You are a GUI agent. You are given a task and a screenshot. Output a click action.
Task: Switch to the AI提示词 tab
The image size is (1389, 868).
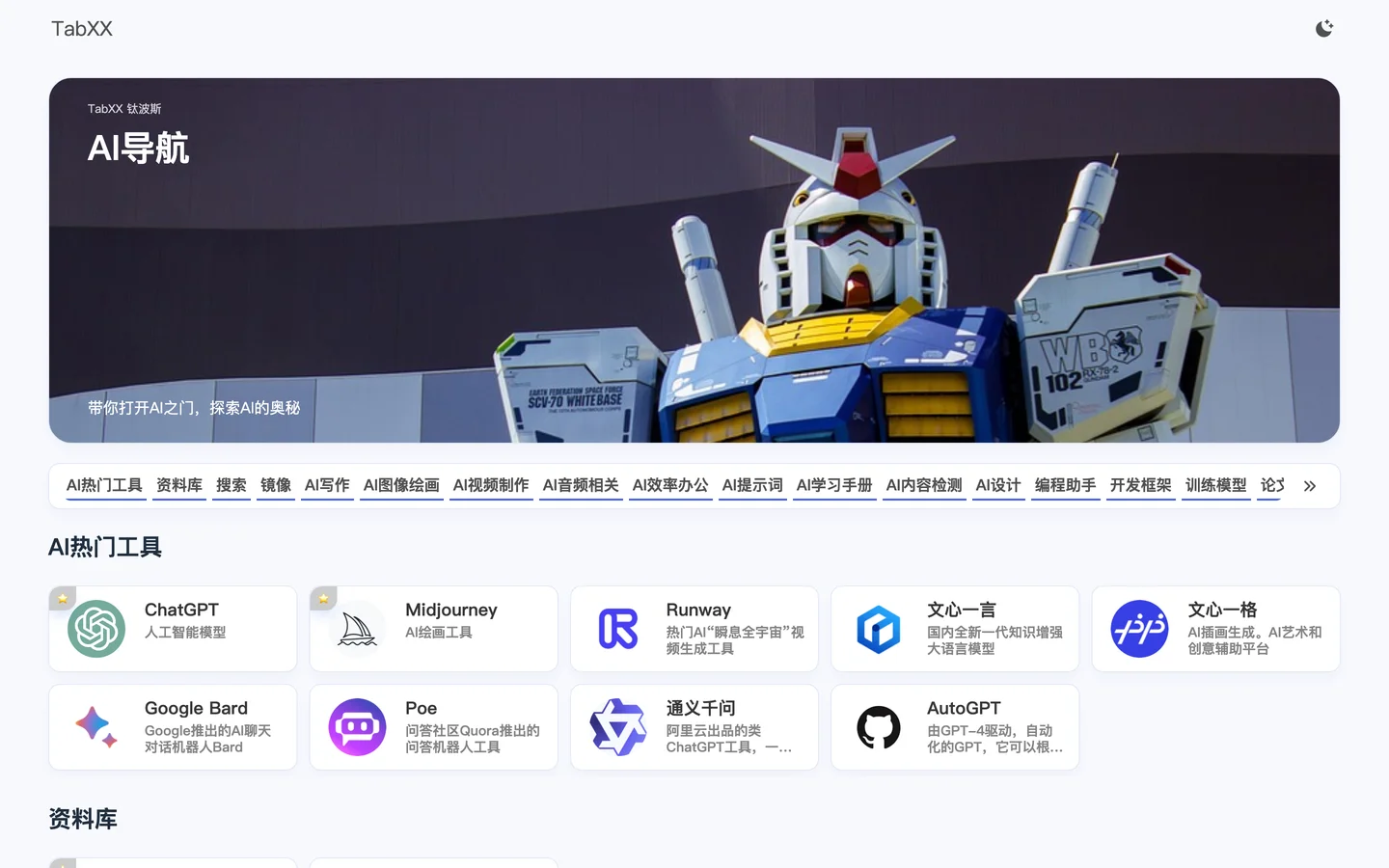(x=752, y=485)
